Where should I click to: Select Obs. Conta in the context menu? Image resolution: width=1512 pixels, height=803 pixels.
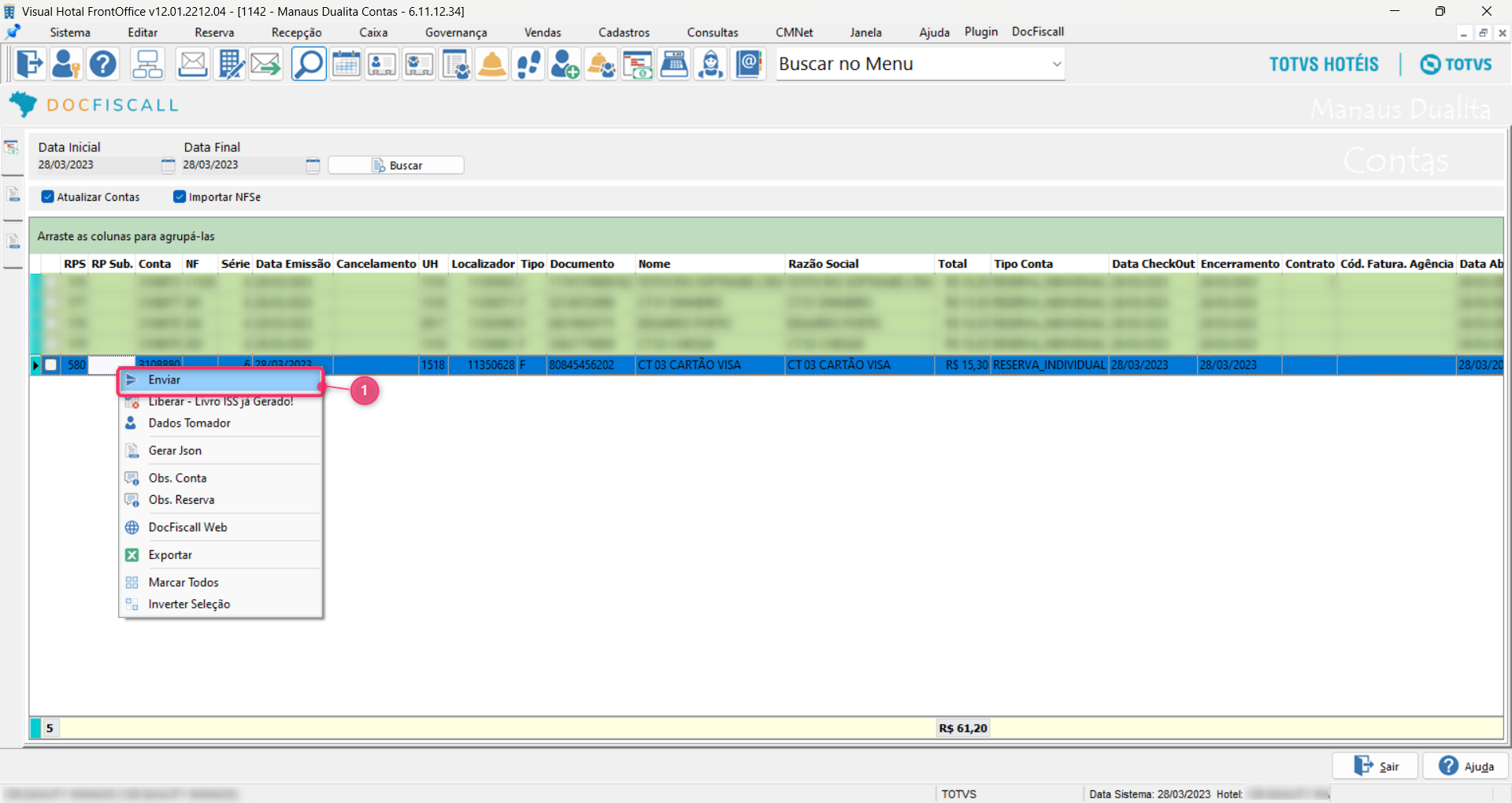pos(221,479)
